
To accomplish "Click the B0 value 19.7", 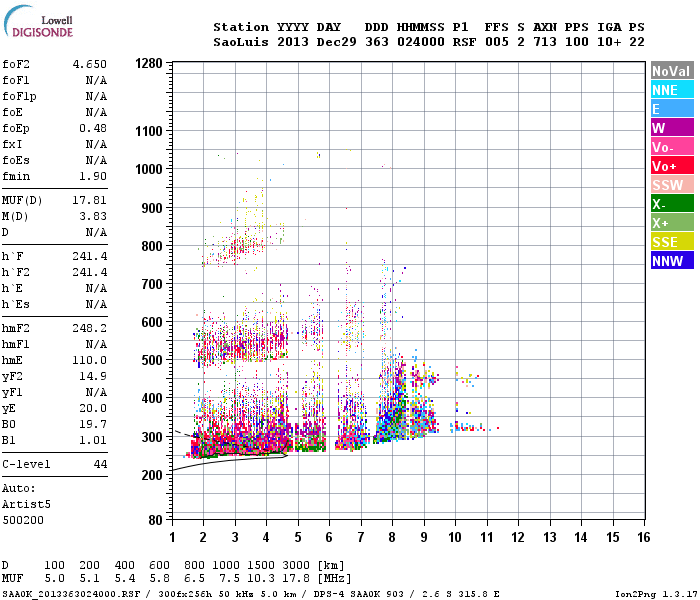I will [93, 424].
